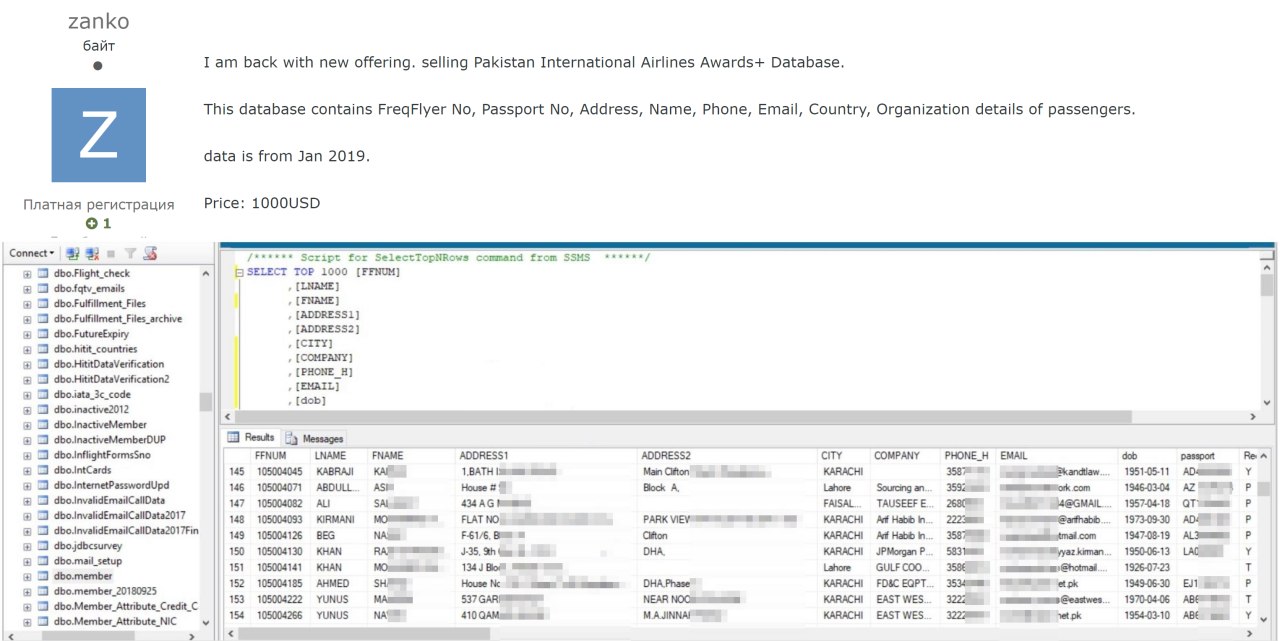
Task: Click Object Explorer scroll down arrow
Action: click(x=206, y=622)
